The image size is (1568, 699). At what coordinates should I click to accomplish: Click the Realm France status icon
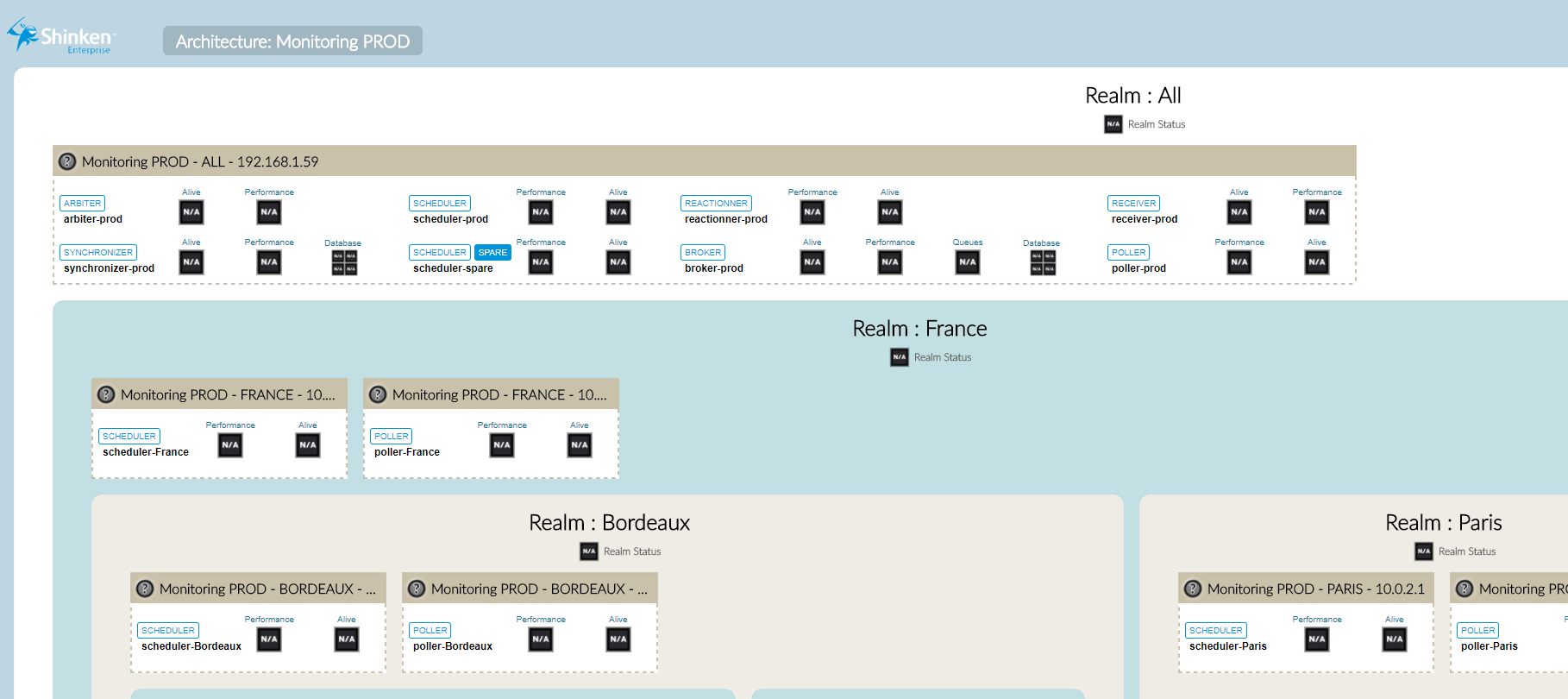pos(900,357)
